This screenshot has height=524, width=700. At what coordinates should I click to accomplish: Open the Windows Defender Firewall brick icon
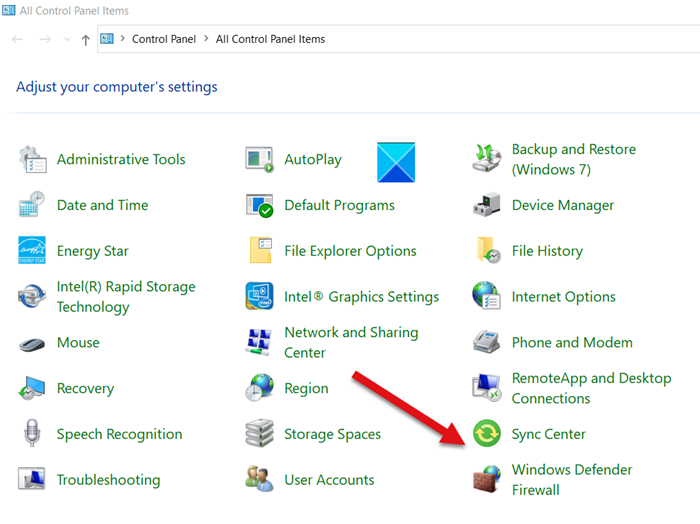(x=487, y=479)
